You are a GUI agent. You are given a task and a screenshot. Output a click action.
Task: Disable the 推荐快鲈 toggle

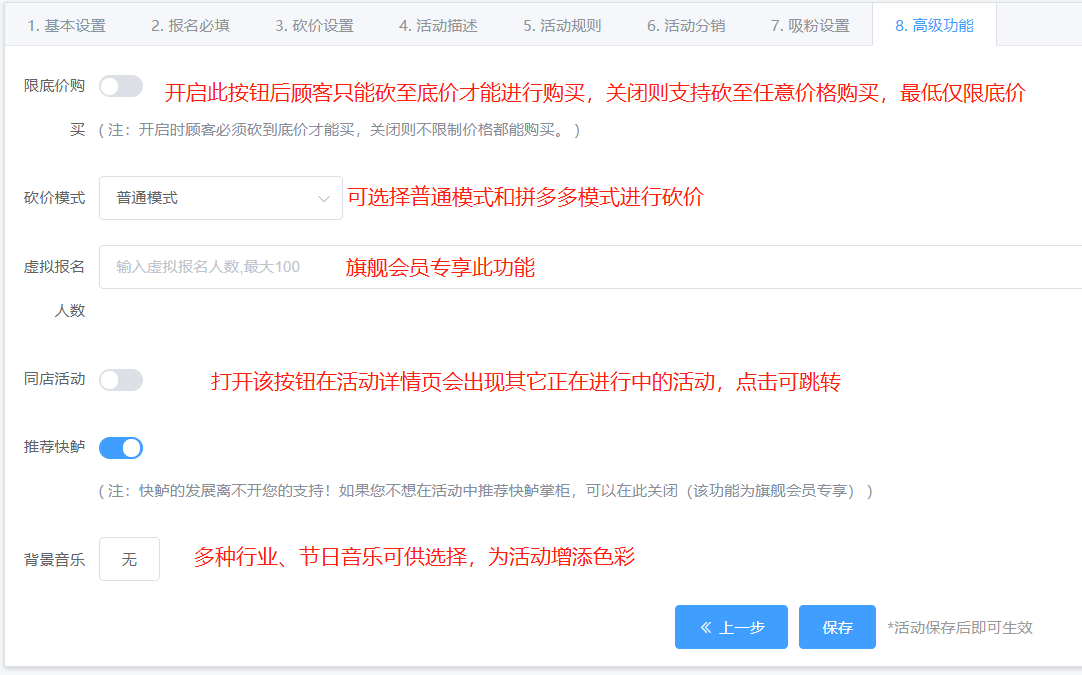click(x=121, y=448)
